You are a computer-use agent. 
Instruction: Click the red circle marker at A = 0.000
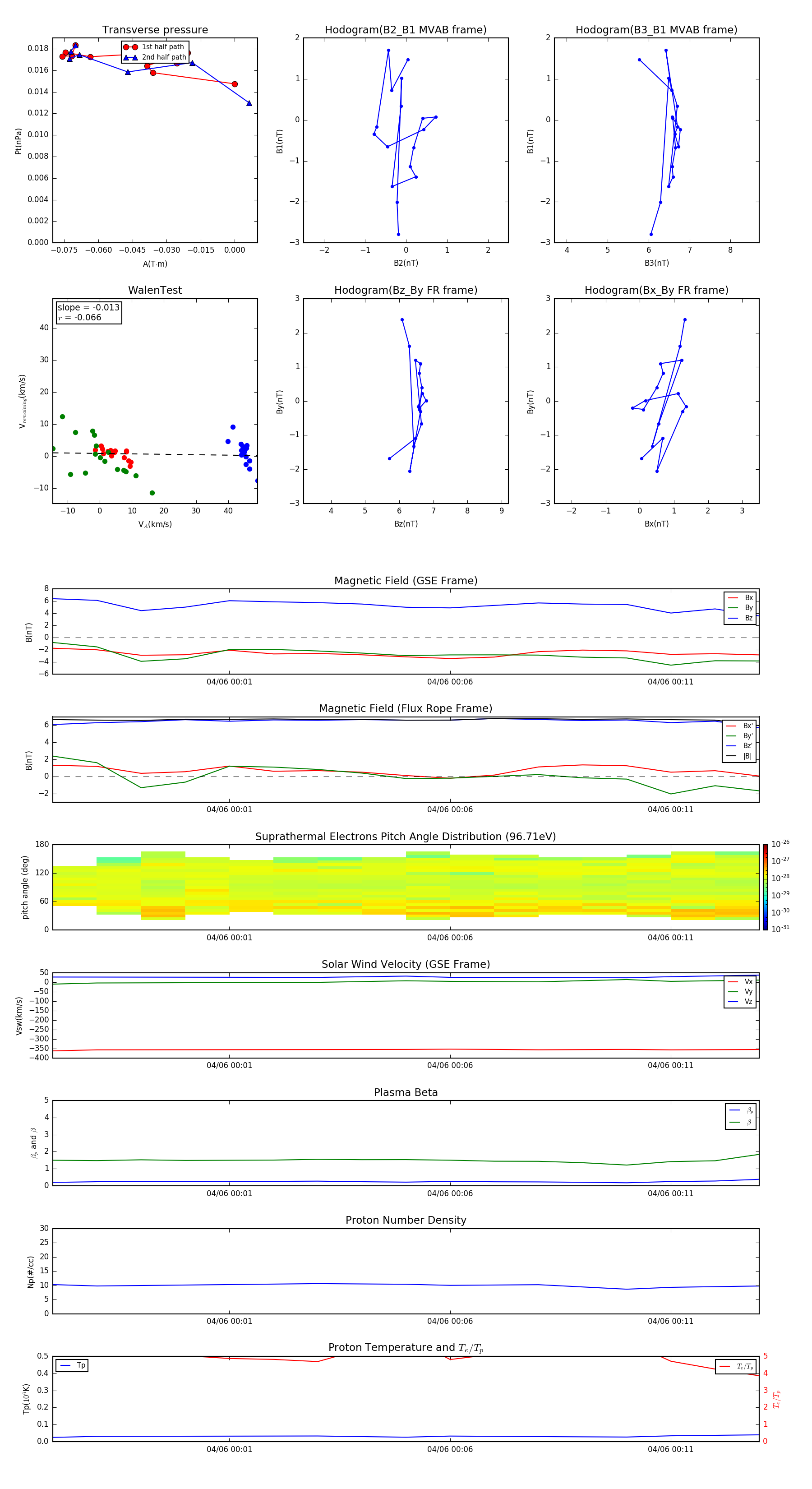click(x=235, y=84)
